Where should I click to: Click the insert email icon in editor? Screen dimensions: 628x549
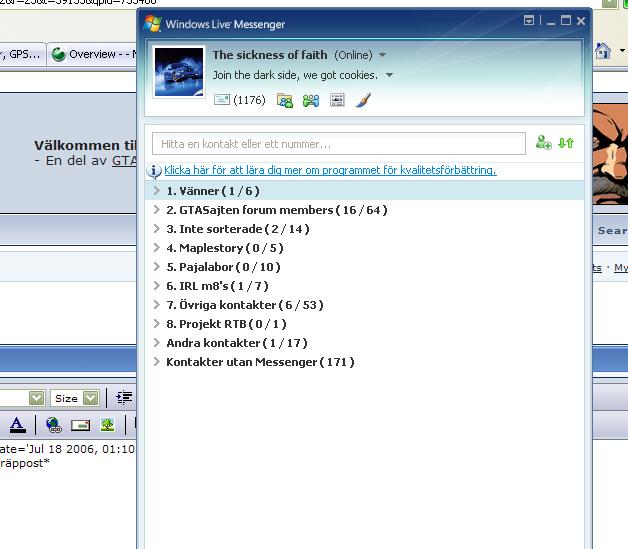[80, 425]
